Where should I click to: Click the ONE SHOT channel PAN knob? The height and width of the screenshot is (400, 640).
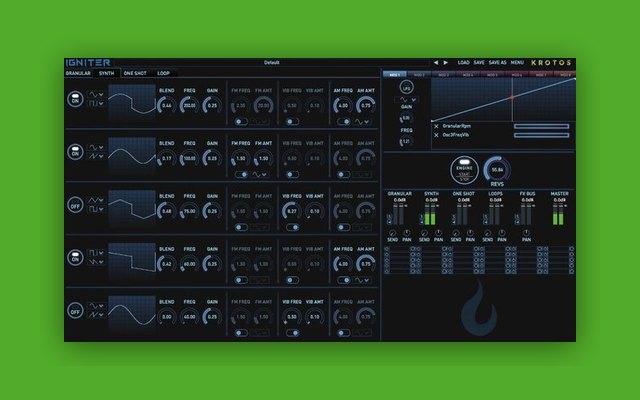click(x=470, y=233)
